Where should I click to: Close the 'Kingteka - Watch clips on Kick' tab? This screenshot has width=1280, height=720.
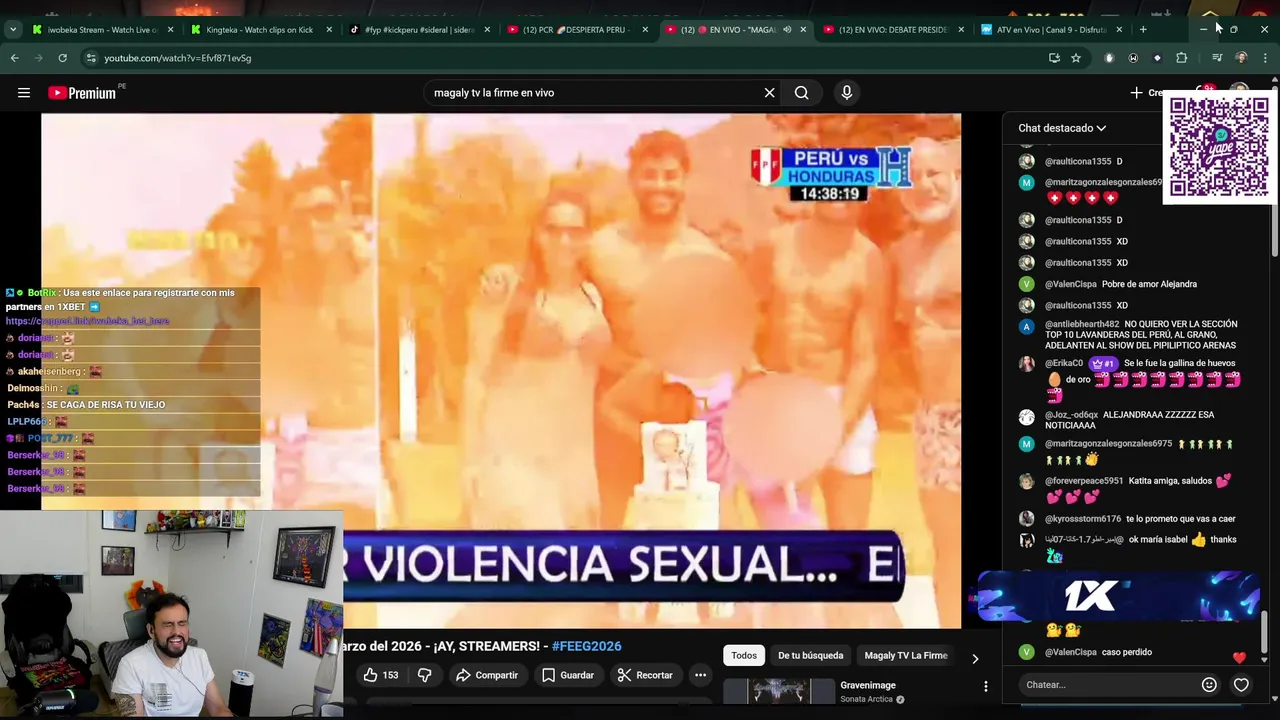pyautogui.click(x=329, y=30)
